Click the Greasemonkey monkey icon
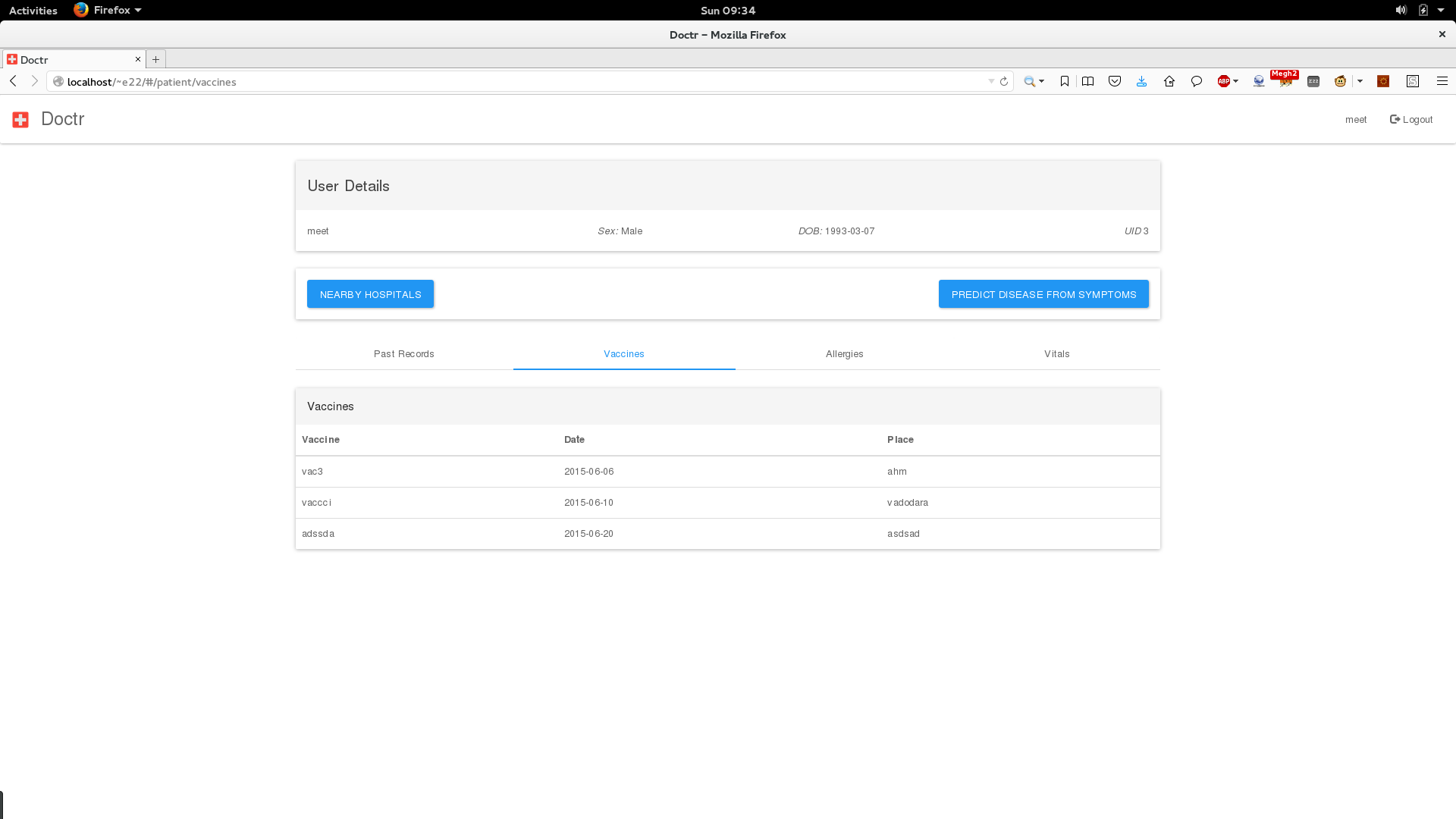The height and width of the screenshot is (819, 1456). 1340,81
